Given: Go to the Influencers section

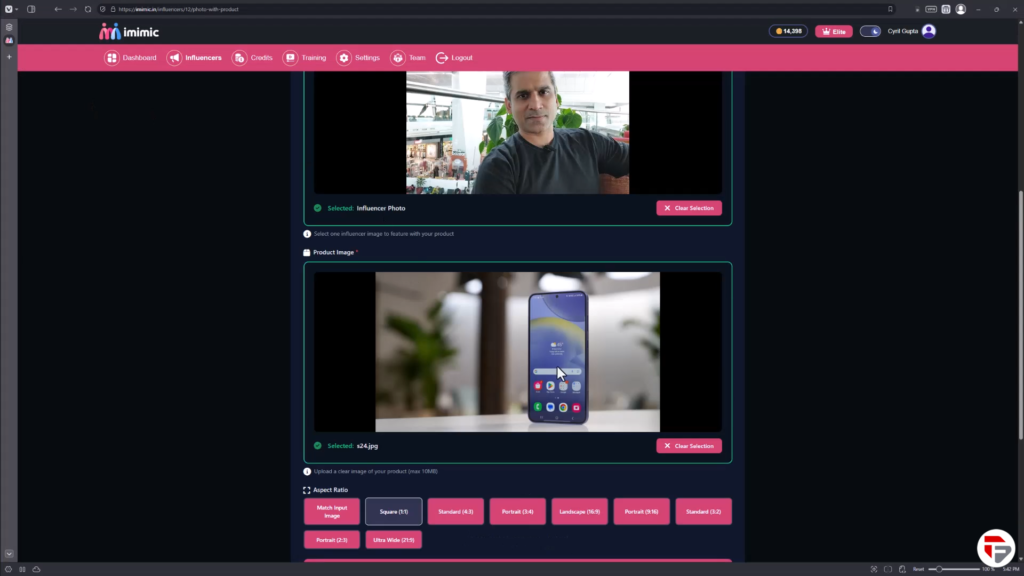Looking at the screenshot, I should 195,58.
